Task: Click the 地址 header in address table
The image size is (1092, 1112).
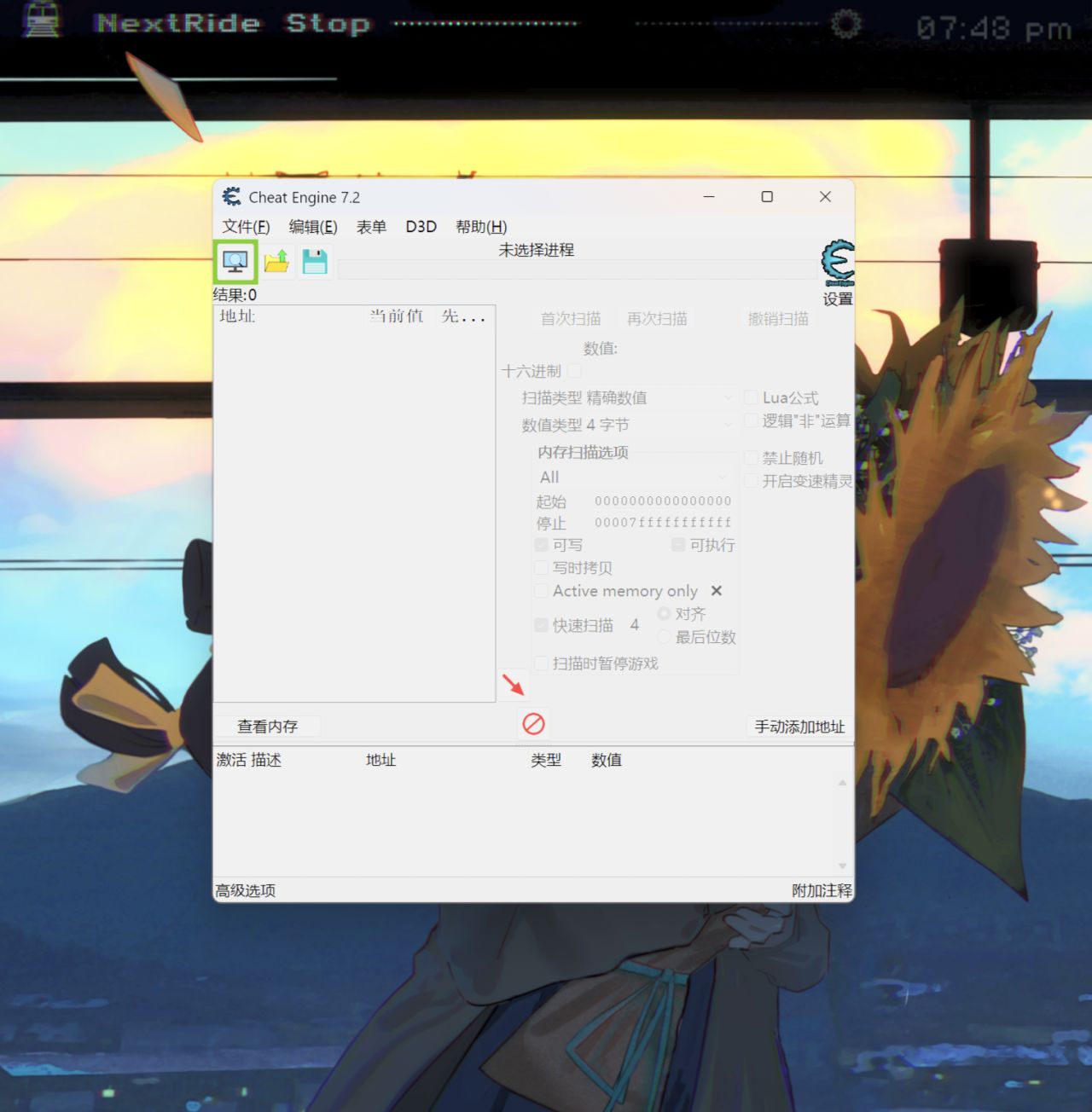Action: pyautogui.click(x=380, y=760)
